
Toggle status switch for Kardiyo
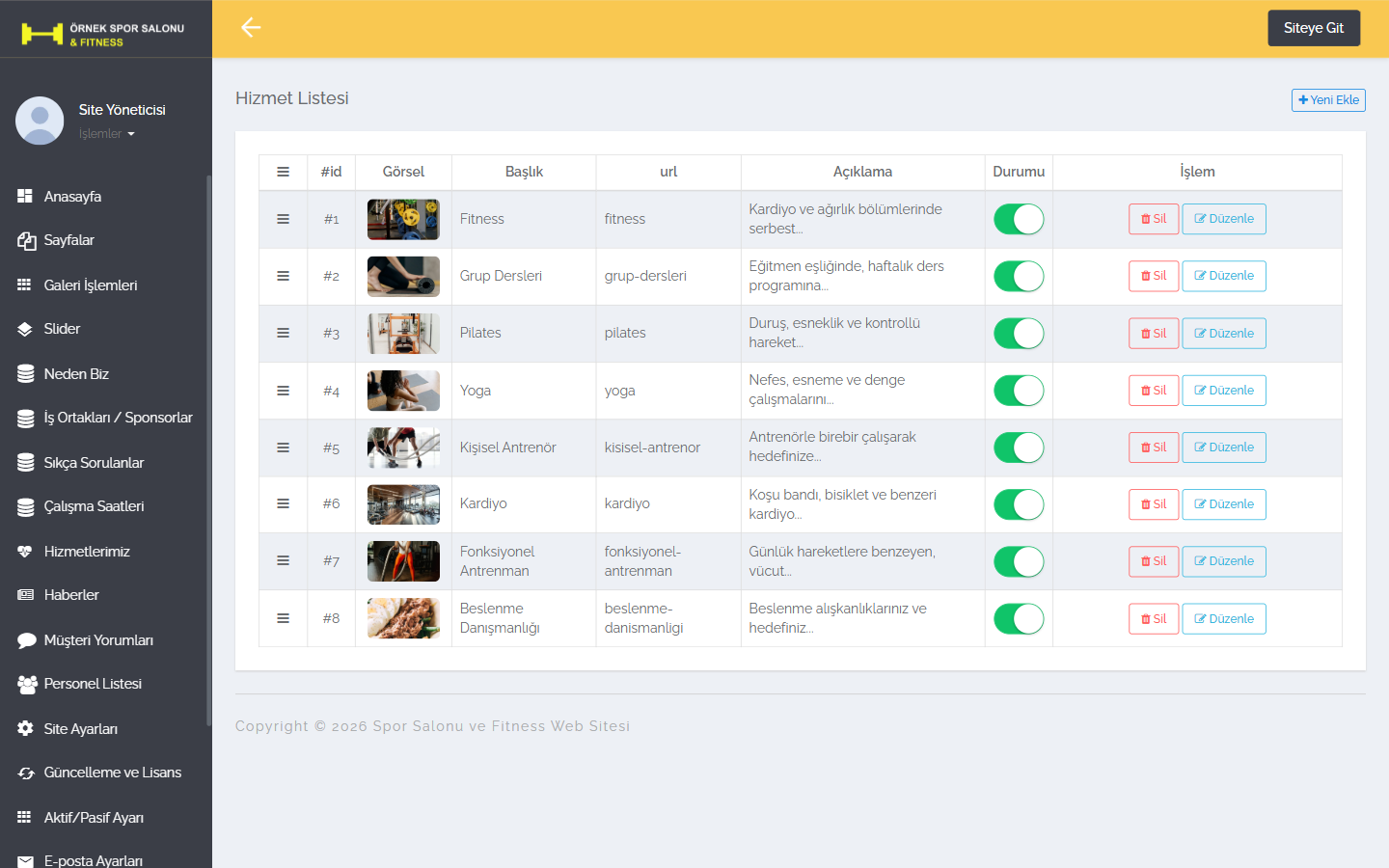point(1019,504)
